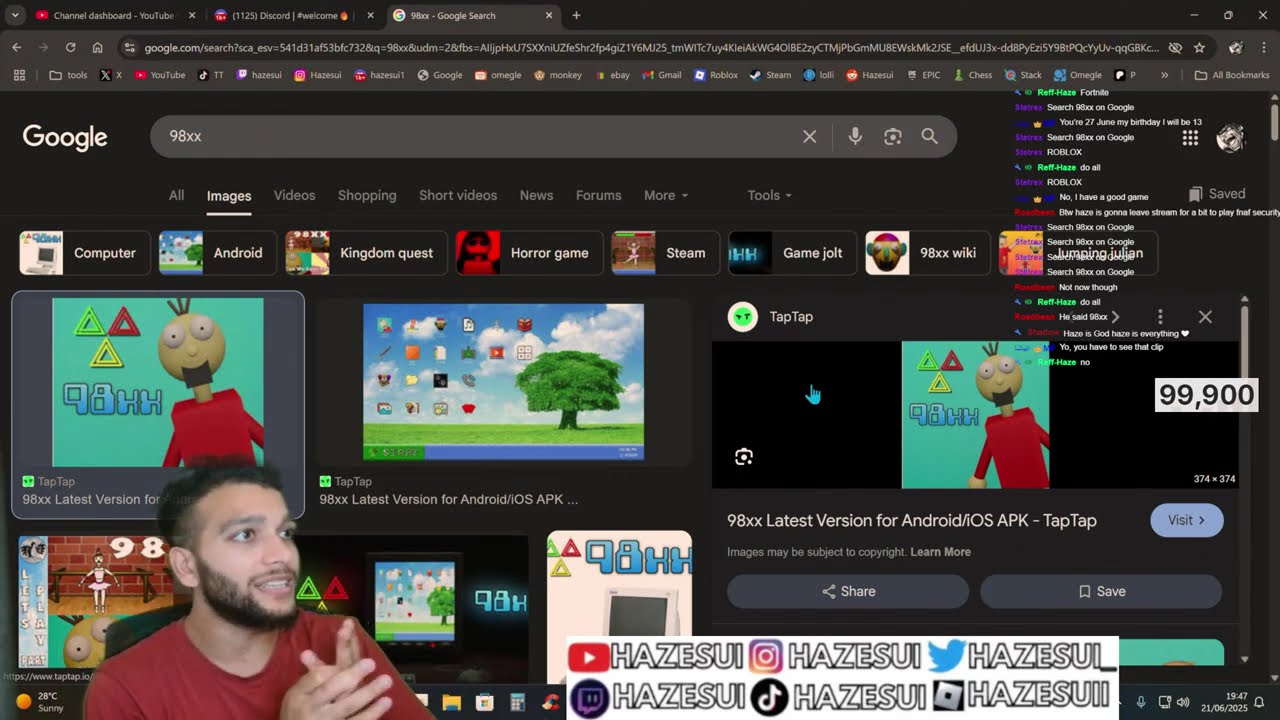Expand the More search filters dropdown
Image resolution: width=1280 pixels, height=720 pixels.
(666, 195)
